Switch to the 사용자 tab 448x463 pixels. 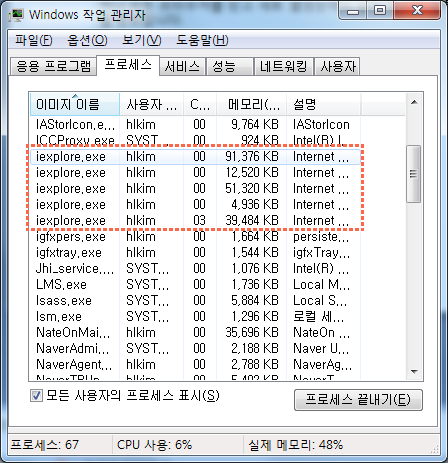337,66
